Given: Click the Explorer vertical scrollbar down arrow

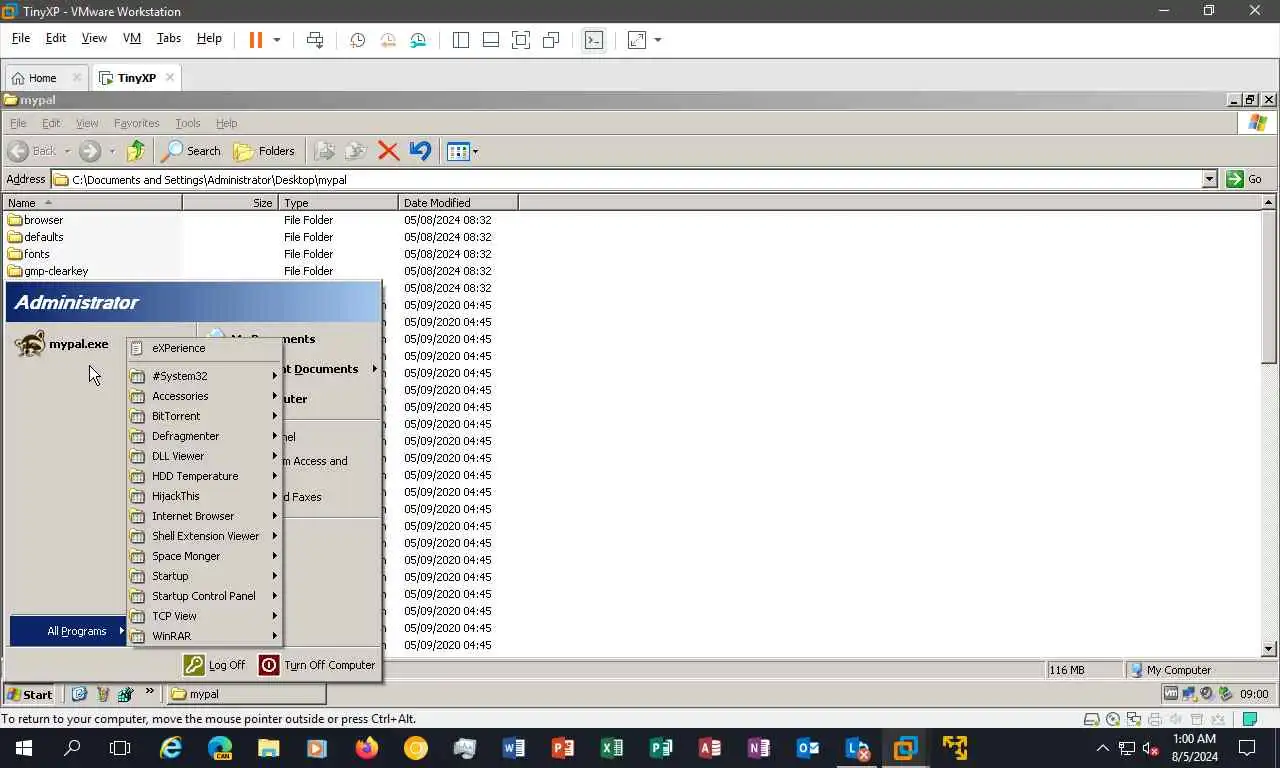Looking at the screenshot, I should [1269, 649].
